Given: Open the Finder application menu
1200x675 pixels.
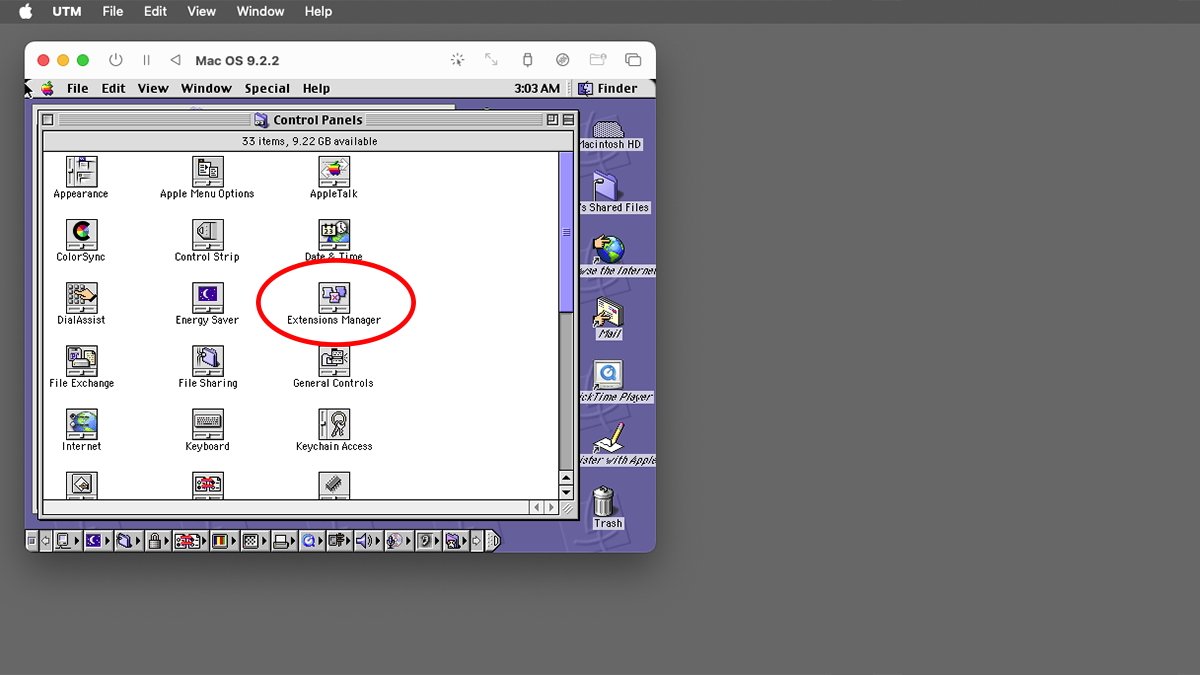Looking at the screenshot, I should [608, 88].
